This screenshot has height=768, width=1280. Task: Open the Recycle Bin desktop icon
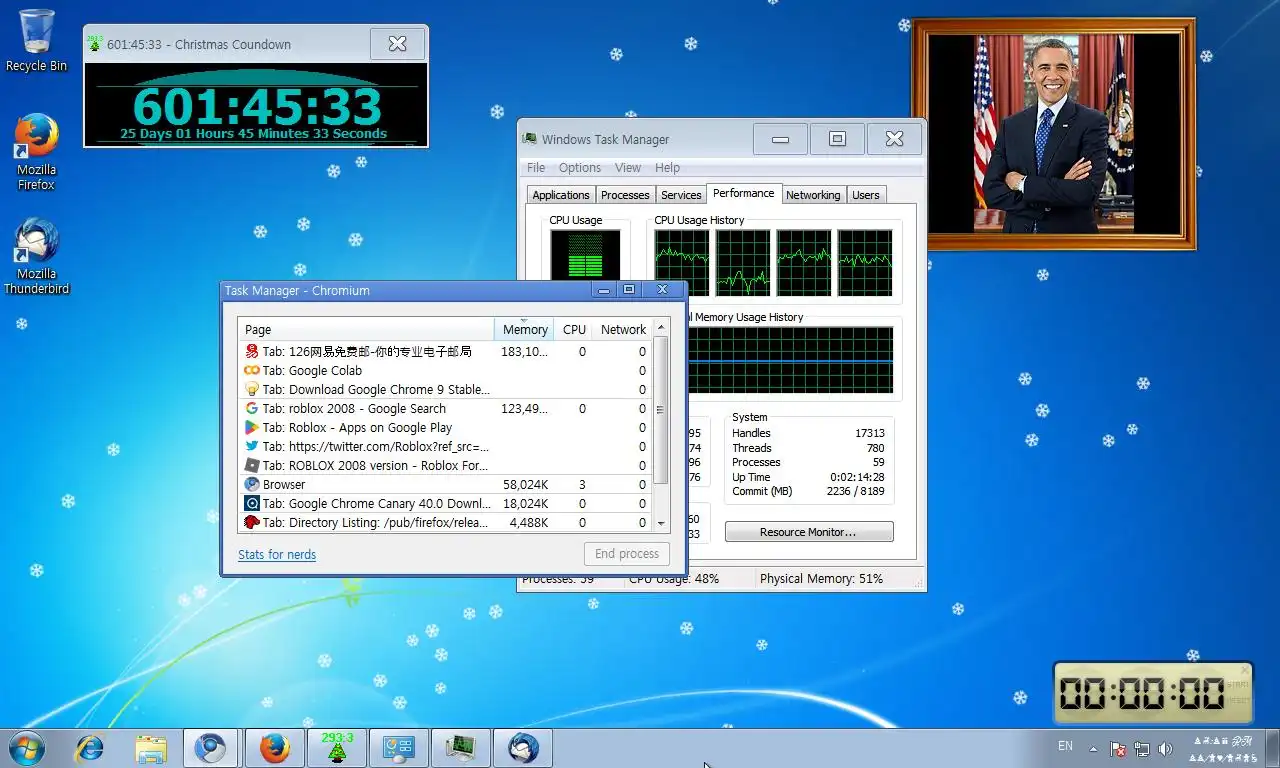36,40
